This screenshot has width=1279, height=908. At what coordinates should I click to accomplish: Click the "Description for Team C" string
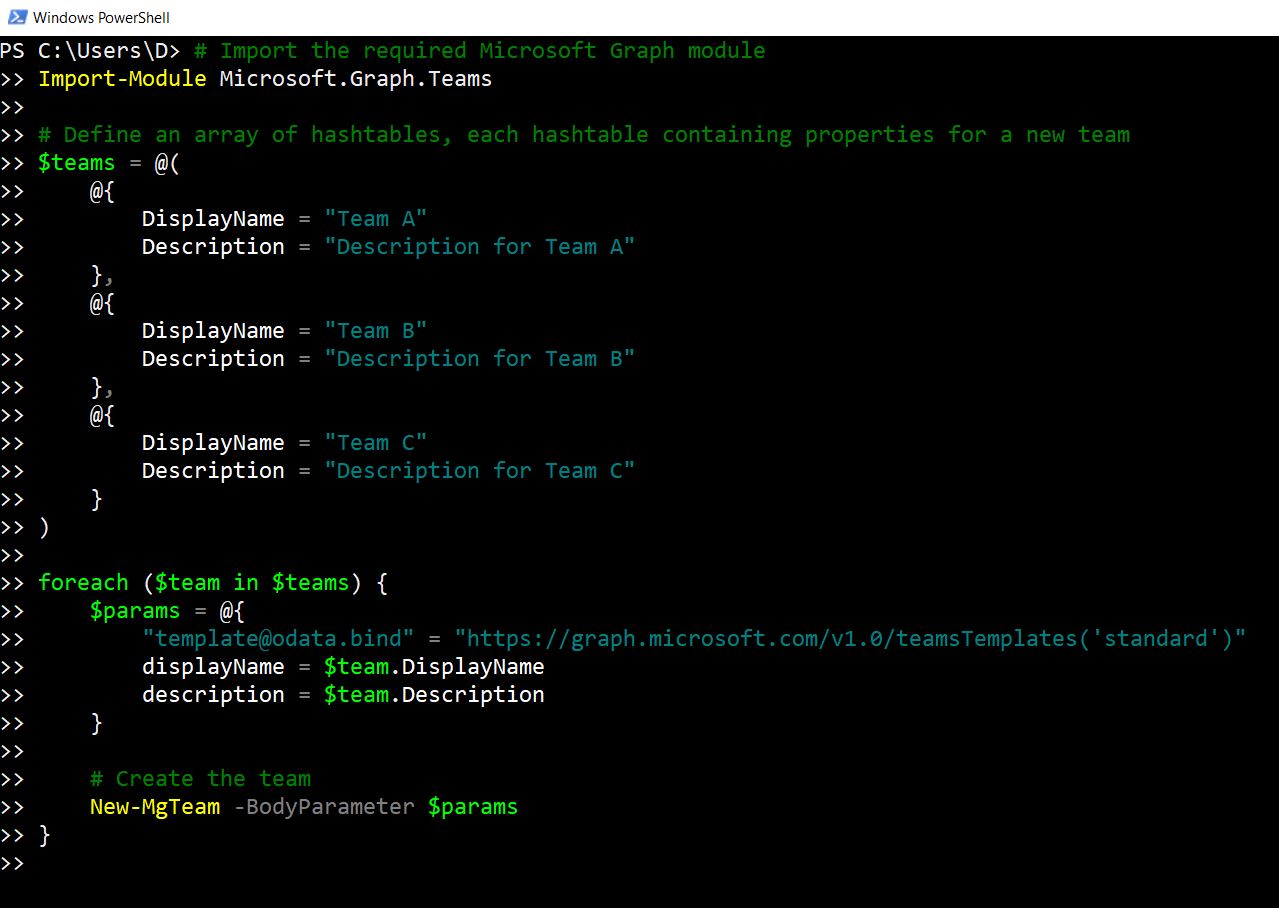479,470
